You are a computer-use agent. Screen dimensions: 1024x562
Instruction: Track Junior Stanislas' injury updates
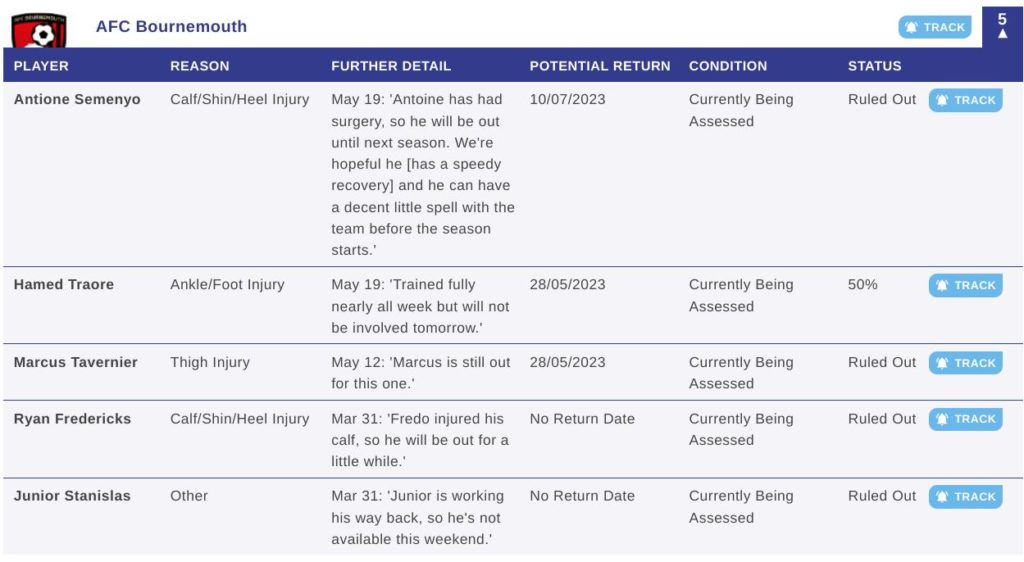(965, 496)
